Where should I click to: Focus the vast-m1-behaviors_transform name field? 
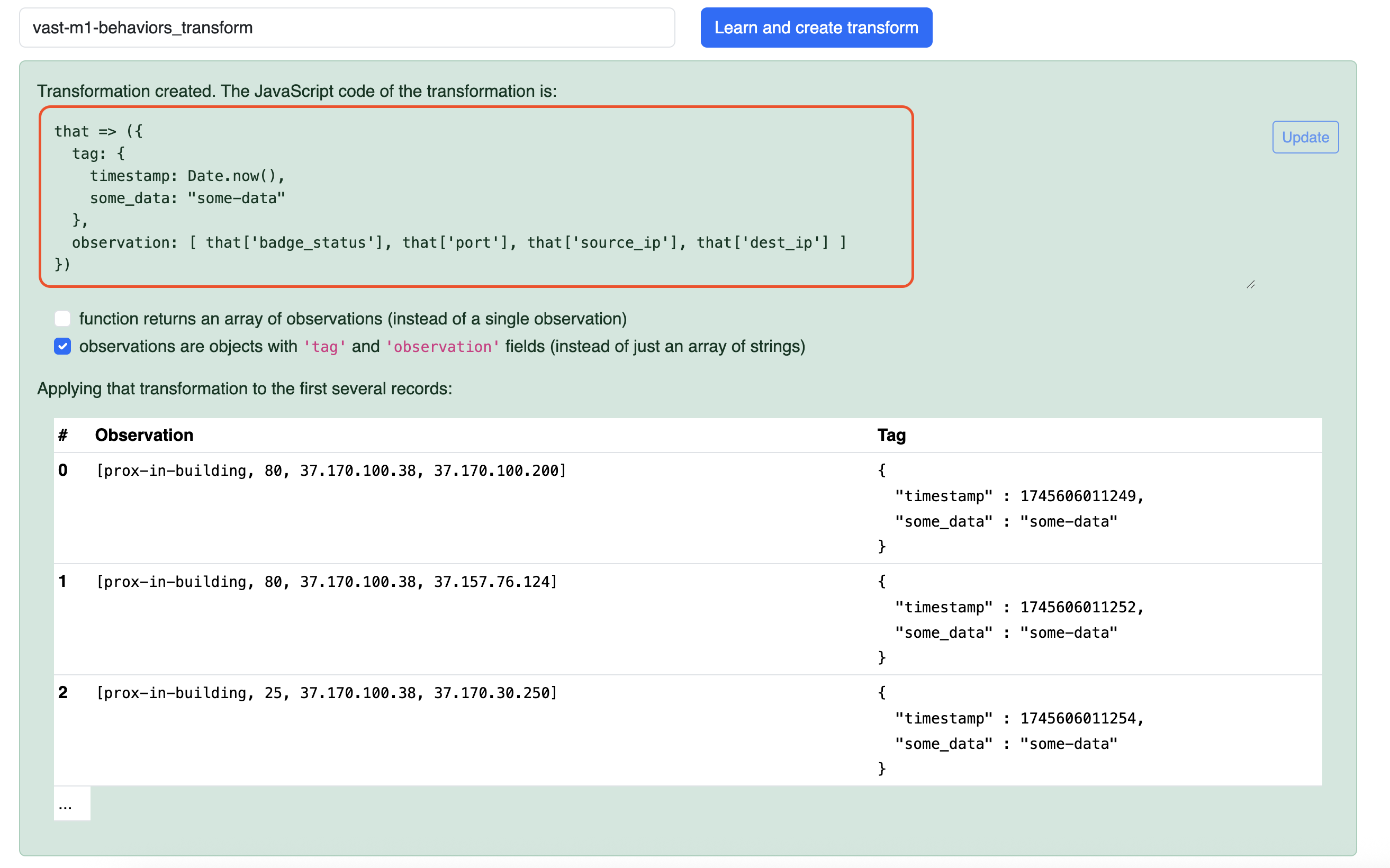(347, 28)
